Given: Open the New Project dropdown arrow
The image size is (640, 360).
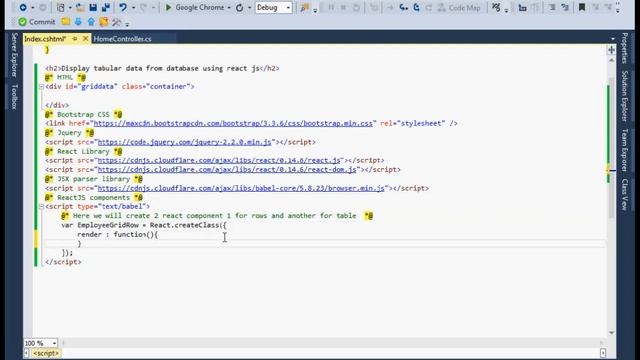Looking at the screenshot, I should coord(70,7).
